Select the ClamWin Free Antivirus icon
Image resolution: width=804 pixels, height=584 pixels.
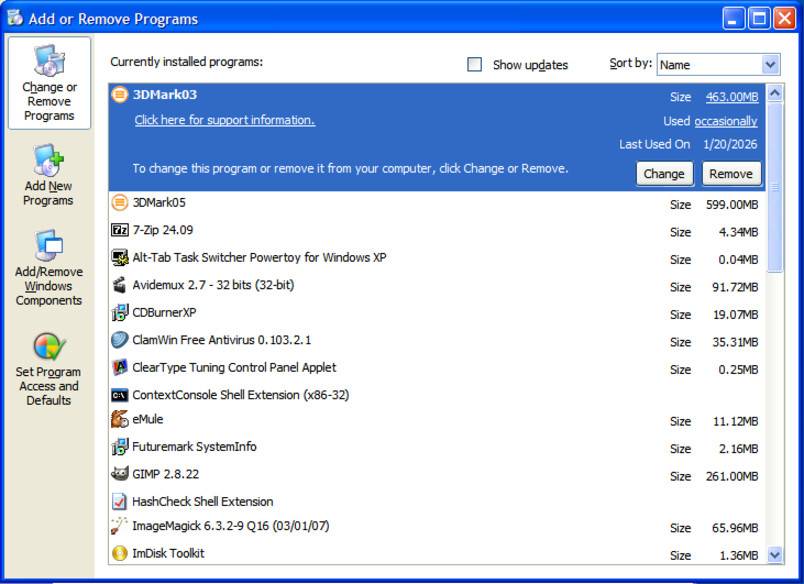click(x=120, y=340)
